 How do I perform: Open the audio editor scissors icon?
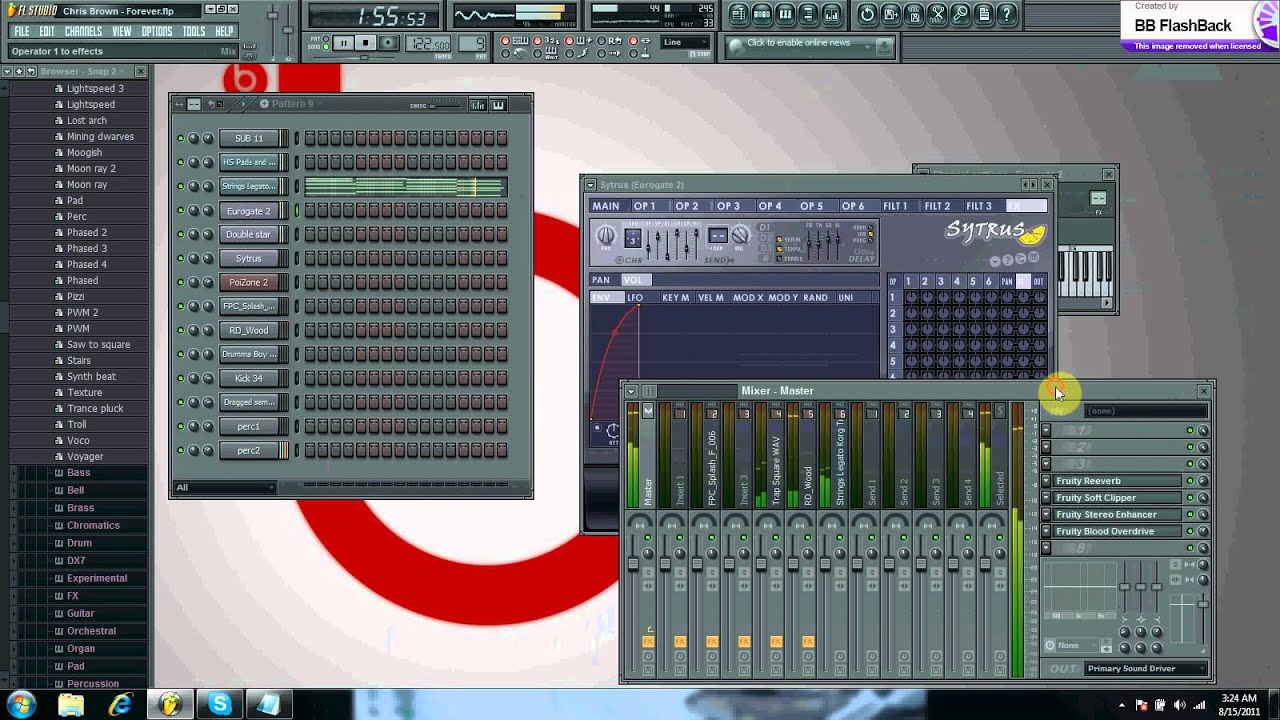click(x=937, y=14)
